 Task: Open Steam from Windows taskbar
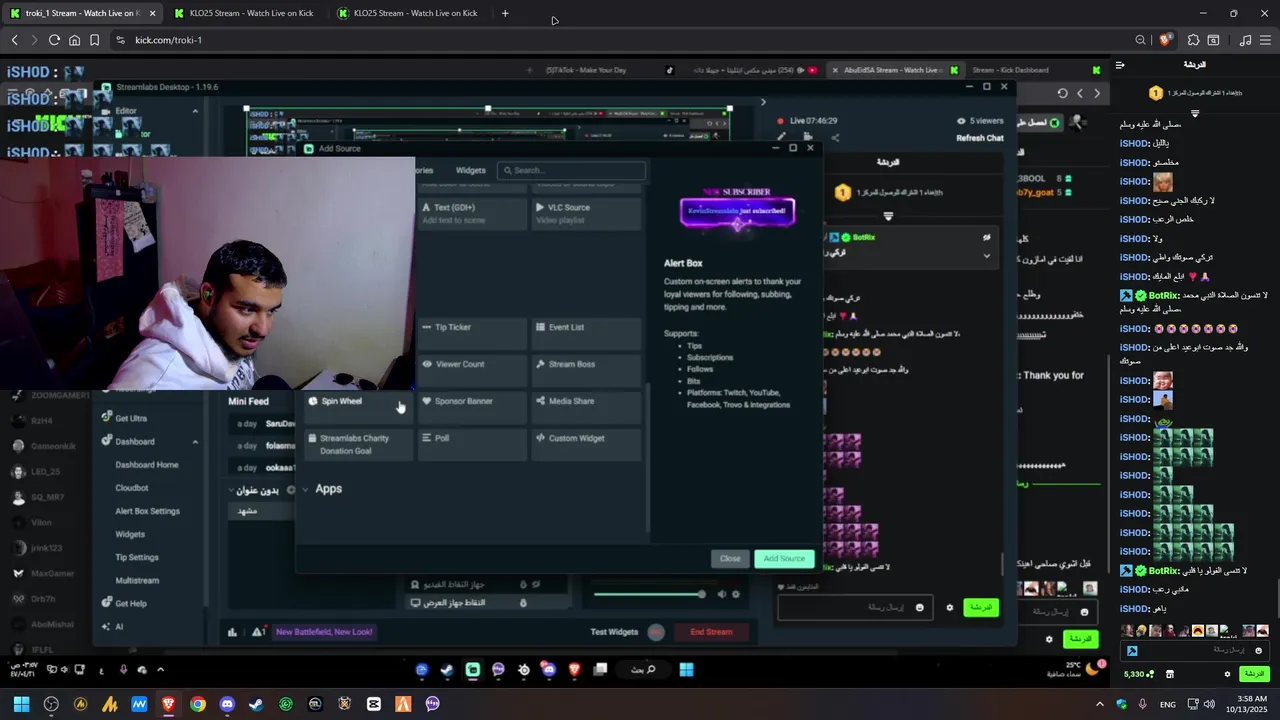(x=256, y=704)
